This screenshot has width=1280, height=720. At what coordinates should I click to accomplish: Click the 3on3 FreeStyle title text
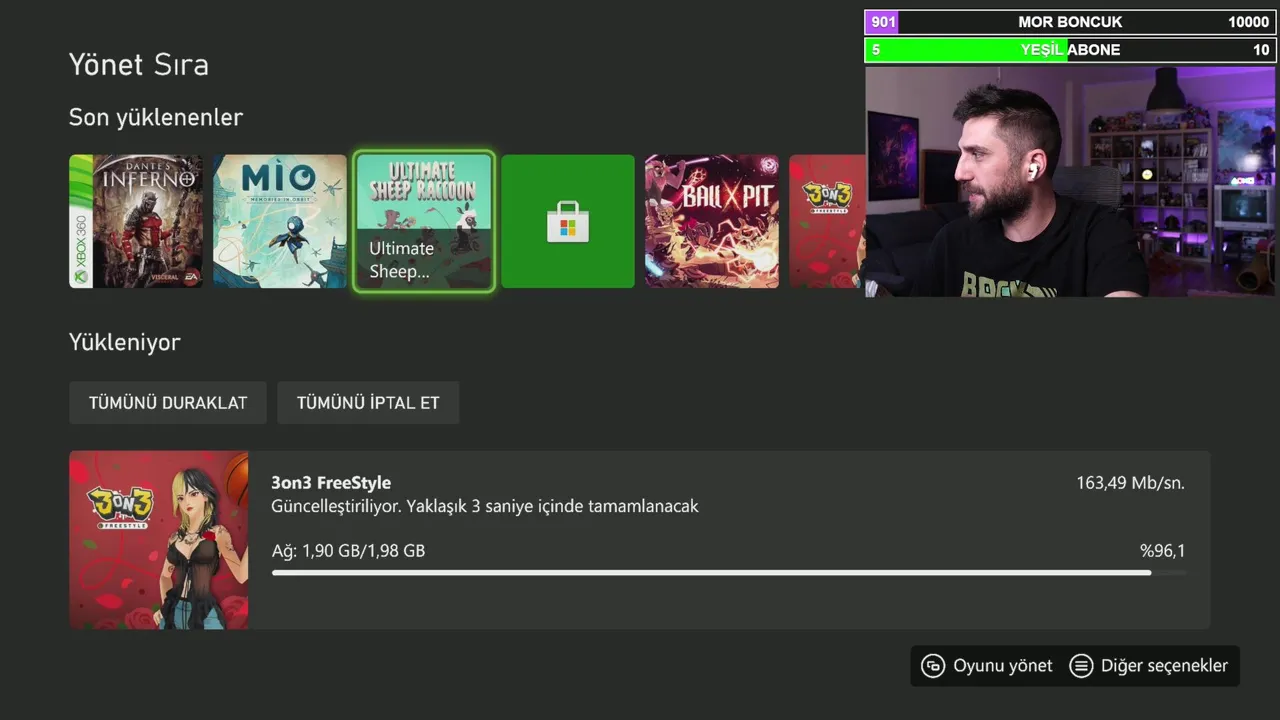tap(331, 482)
